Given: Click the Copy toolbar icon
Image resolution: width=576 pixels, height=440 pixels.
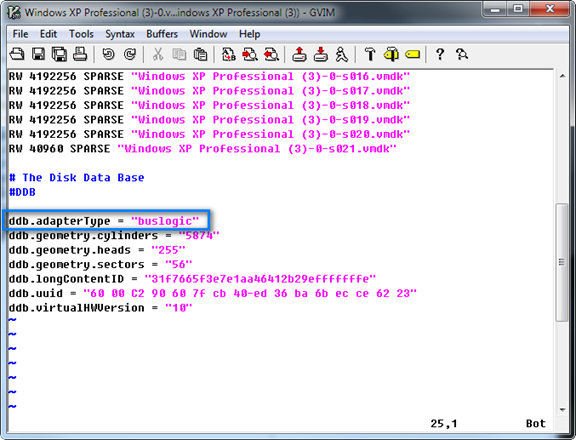Looking at the screenshot, I should point(179,54).
